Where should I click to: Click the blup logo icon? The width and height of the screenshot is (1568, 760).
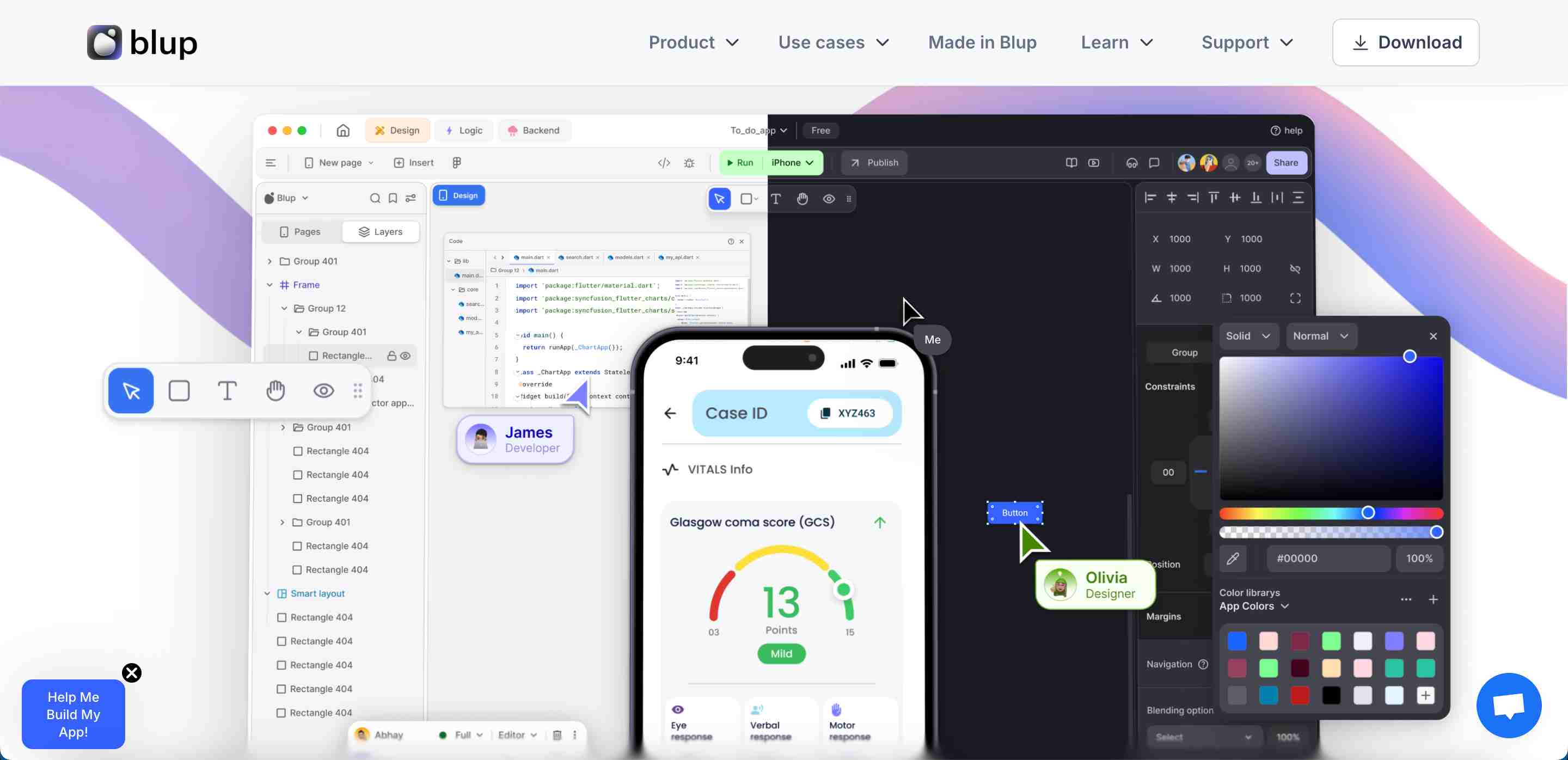[104, 42]
